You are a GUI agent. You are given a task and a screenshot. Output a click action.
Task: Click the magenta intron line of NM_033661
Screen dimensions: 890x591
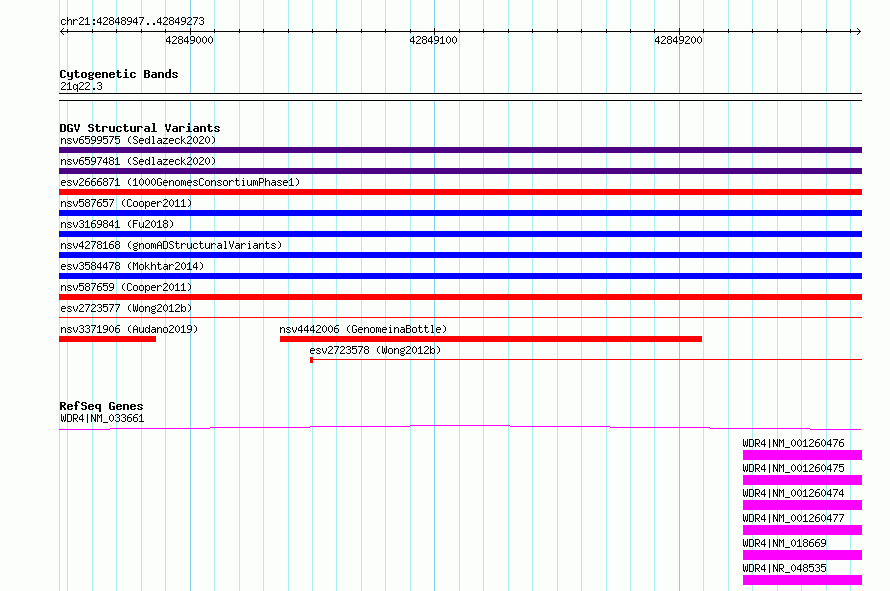point(460,427)
